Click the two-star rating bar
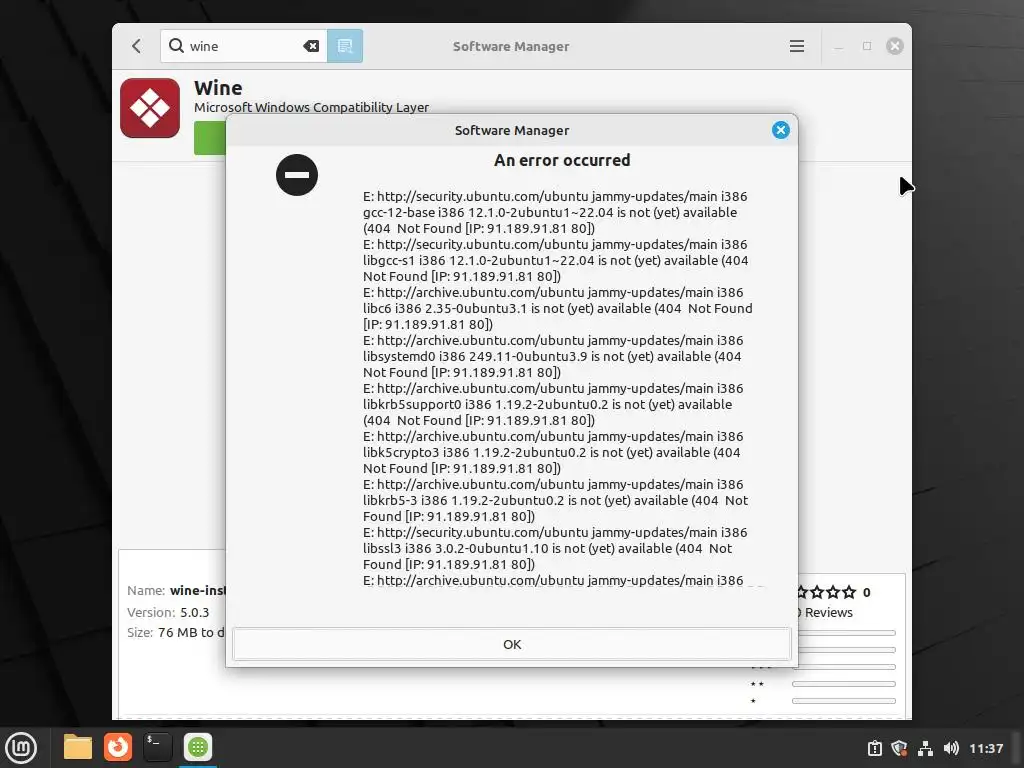This screenshot has height=768, width=1024. tap(843, 684)
